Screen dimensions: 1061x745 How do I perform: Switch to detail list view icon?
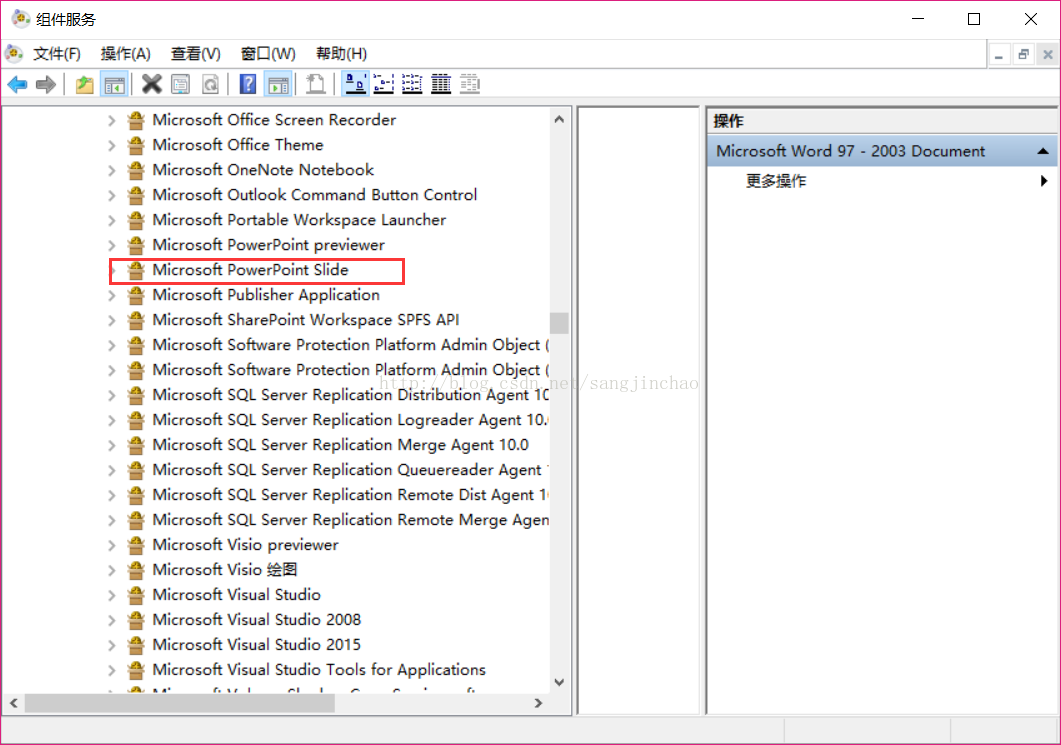[441, 85]
